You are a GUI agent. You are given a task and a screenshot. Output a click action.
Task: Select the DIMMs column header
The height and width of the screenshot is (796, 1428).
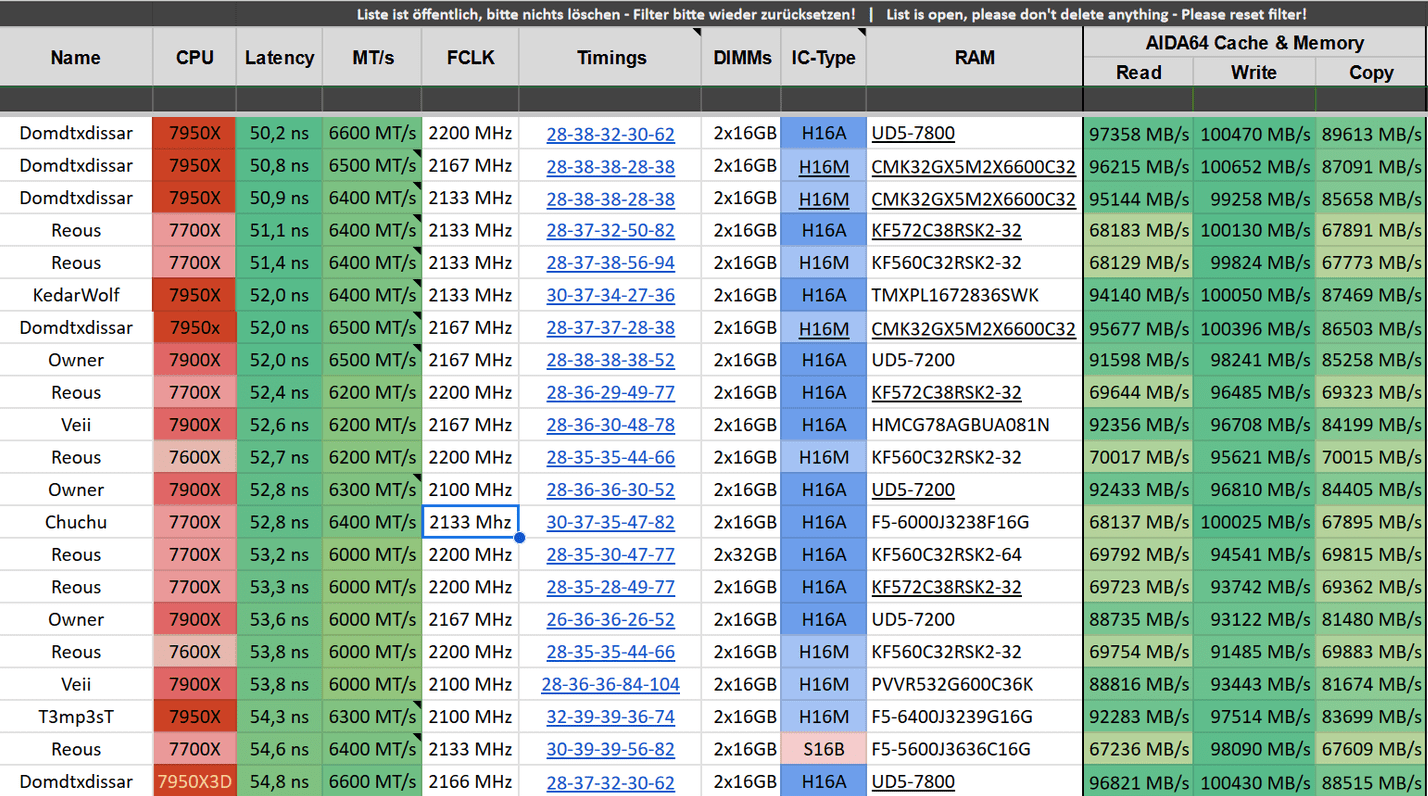point(742,57)
